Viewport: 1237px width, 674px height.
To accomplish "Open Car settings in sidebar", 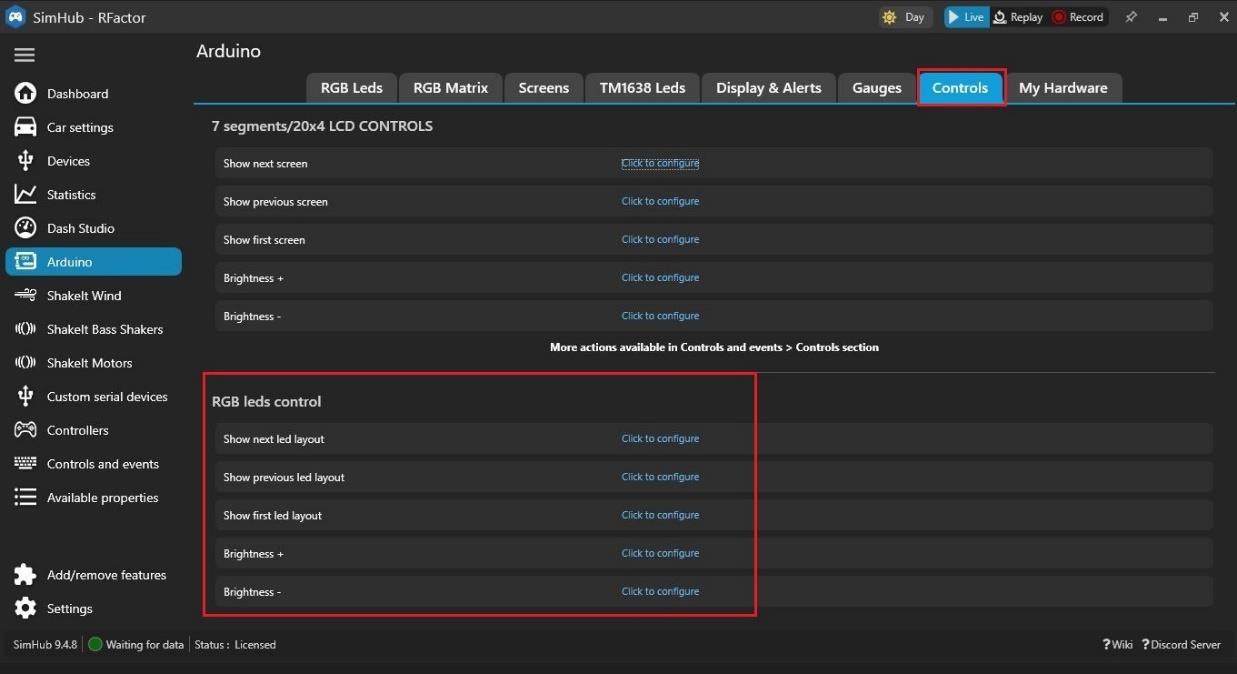I will [80, 128].
